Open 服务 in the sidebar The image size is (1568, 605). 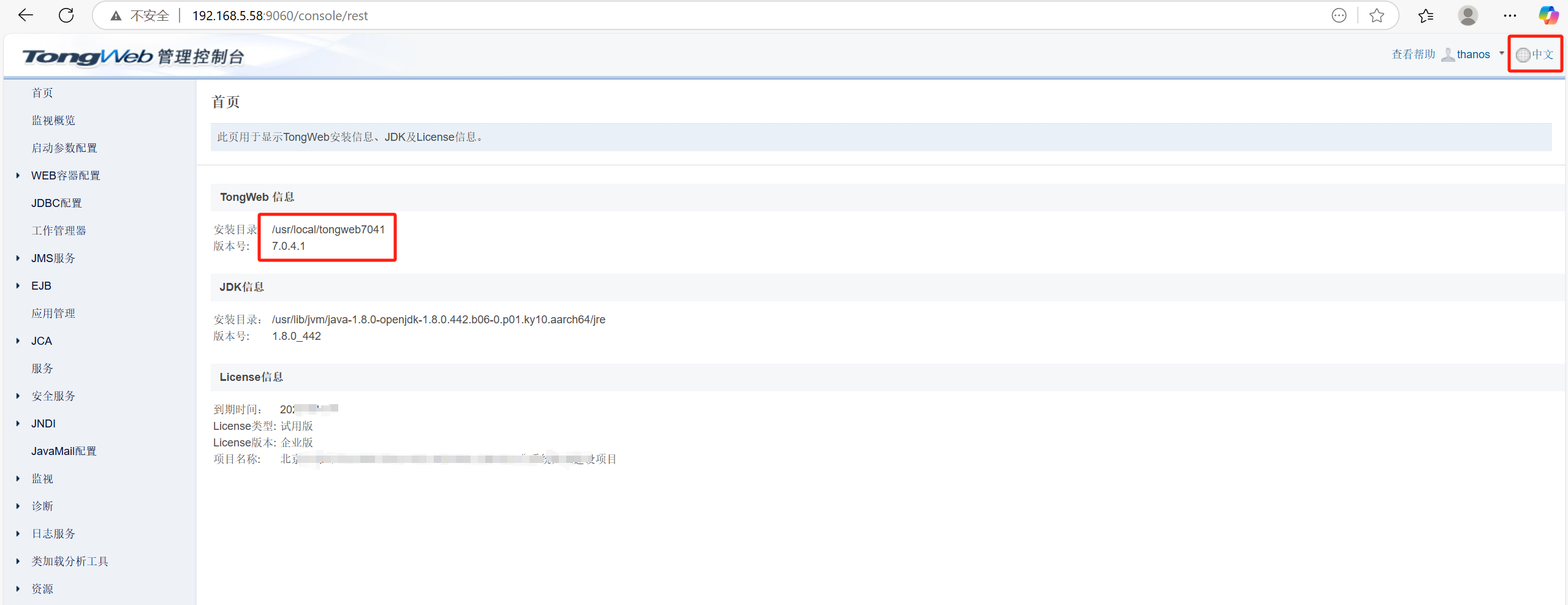point(42,368)
